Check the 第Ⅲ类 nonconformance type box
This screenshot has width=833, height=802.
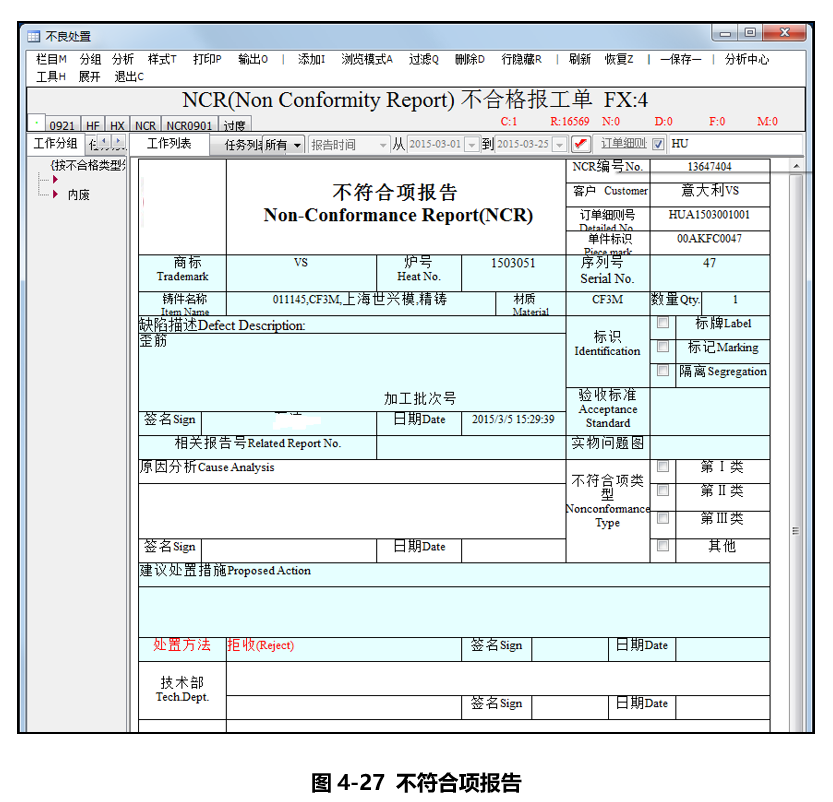662,518
